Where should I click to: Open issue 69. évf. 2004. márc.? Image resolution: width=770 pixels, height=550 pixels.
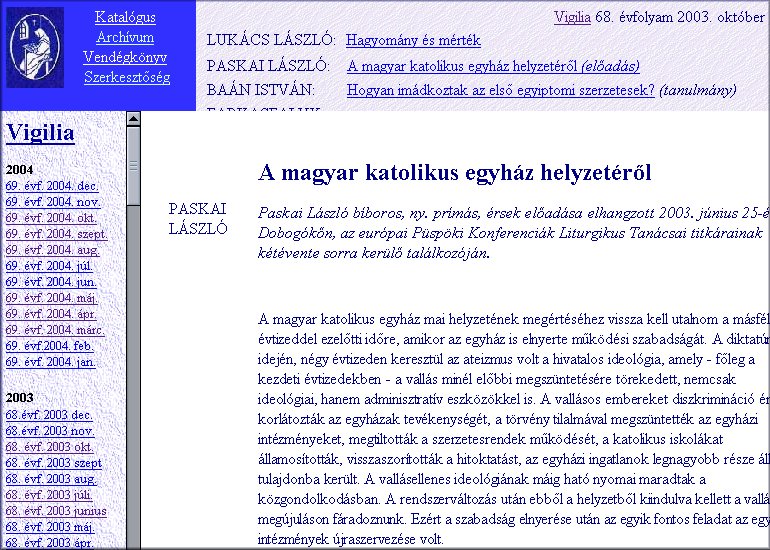55,330
